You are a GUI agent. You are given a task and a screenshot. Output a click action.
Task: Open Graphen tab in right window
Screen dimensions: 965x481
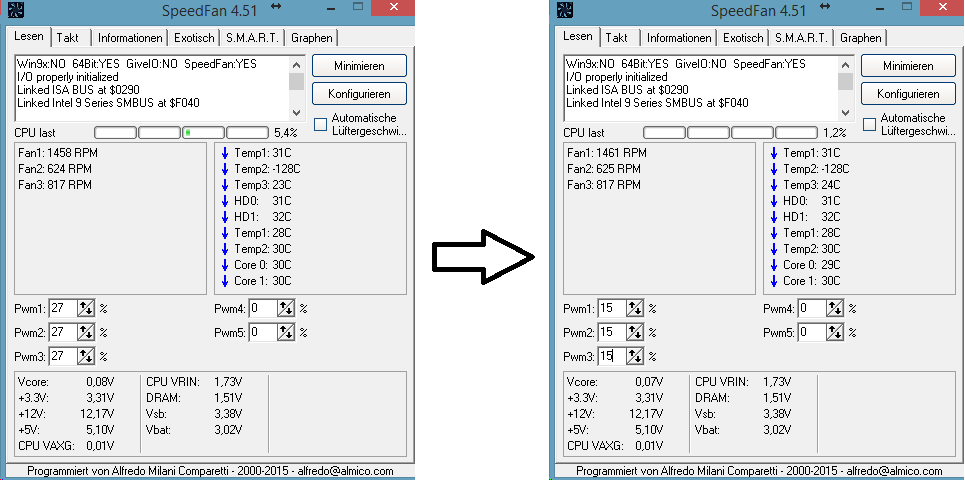tap(861, 38)
